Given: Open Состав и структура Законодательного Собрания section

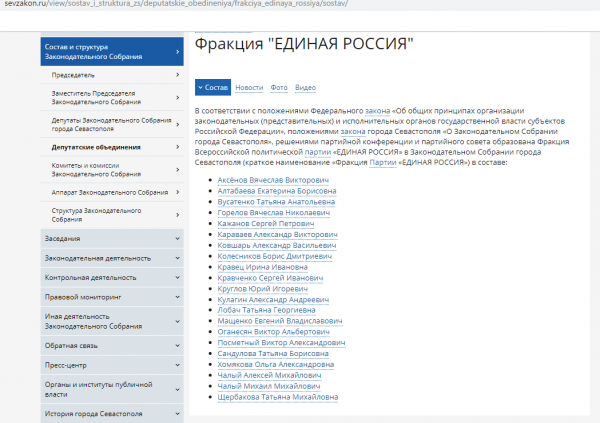Looking at the screenshot, I should point(112,52).
